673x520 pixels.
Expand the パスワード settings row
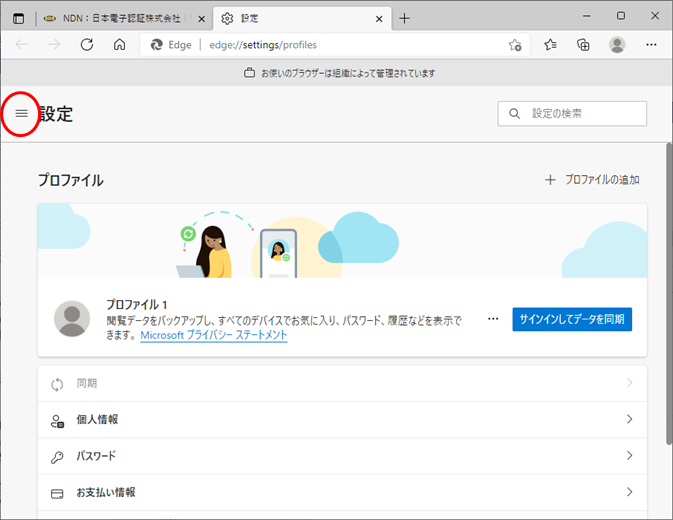[x=342, y=456]
